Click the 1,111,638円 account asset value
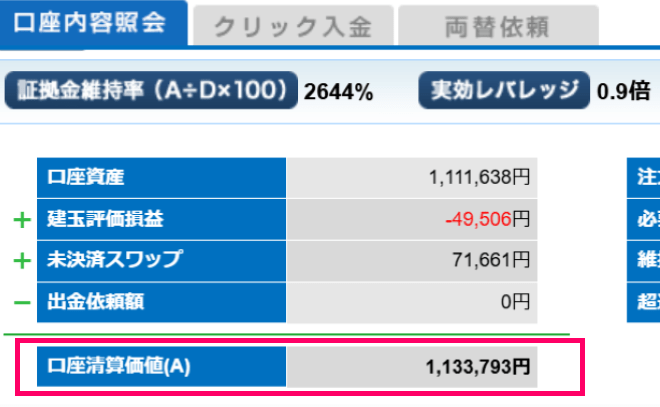 click(x=479, y=178)
